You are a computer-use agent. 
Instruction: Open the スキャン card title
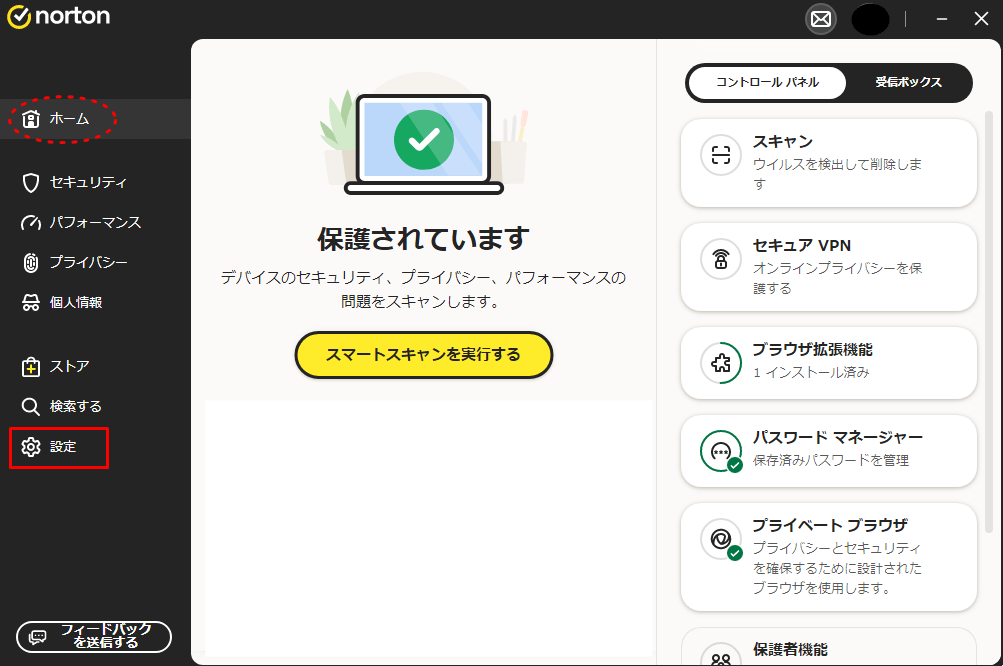(782, 141)
